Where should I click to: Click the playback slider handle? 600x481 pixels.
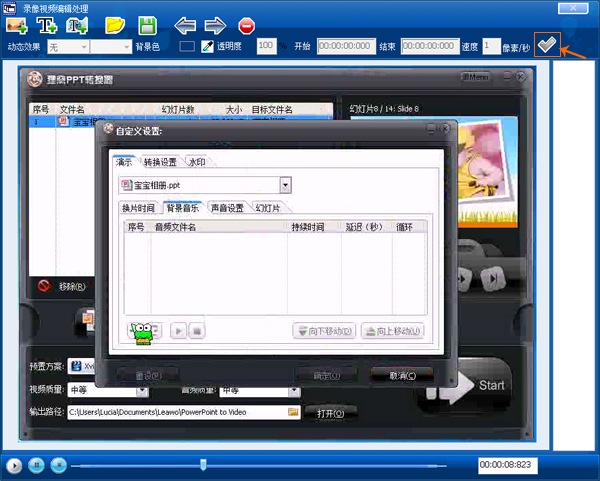[203, 465]
